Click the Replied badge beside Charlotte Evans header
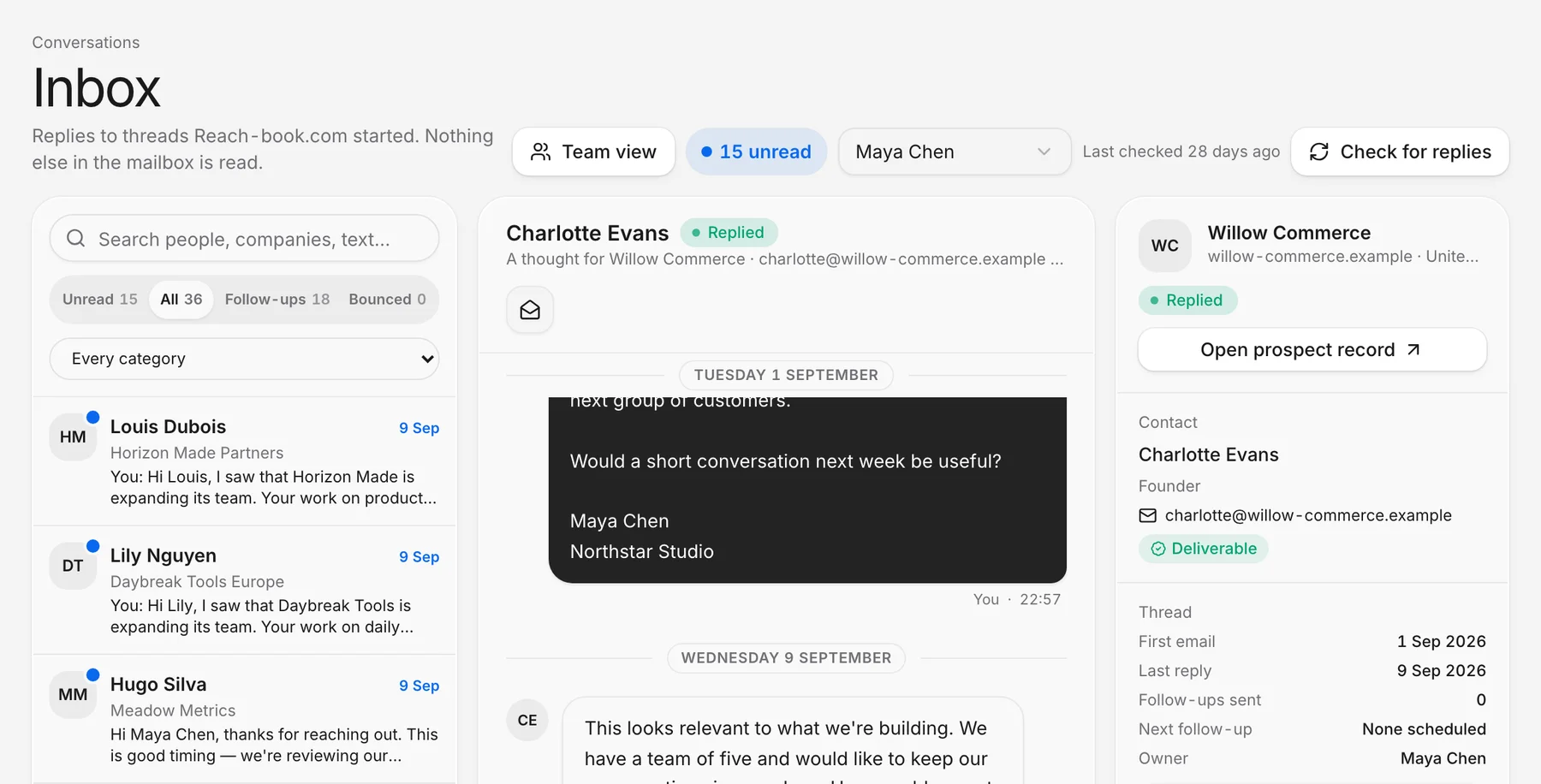The height and width of the screenshot is (784, 1541). [x=729, y=233]
